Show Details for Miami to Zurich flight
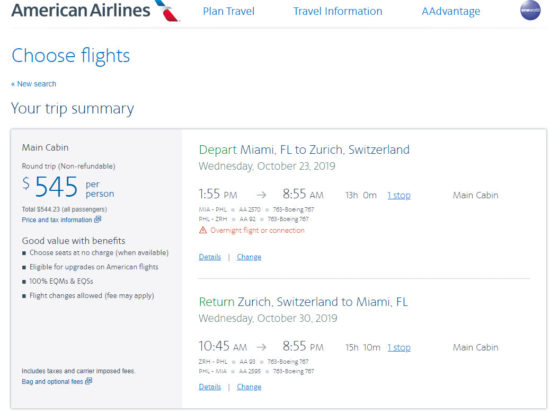 tap(210, 257)
